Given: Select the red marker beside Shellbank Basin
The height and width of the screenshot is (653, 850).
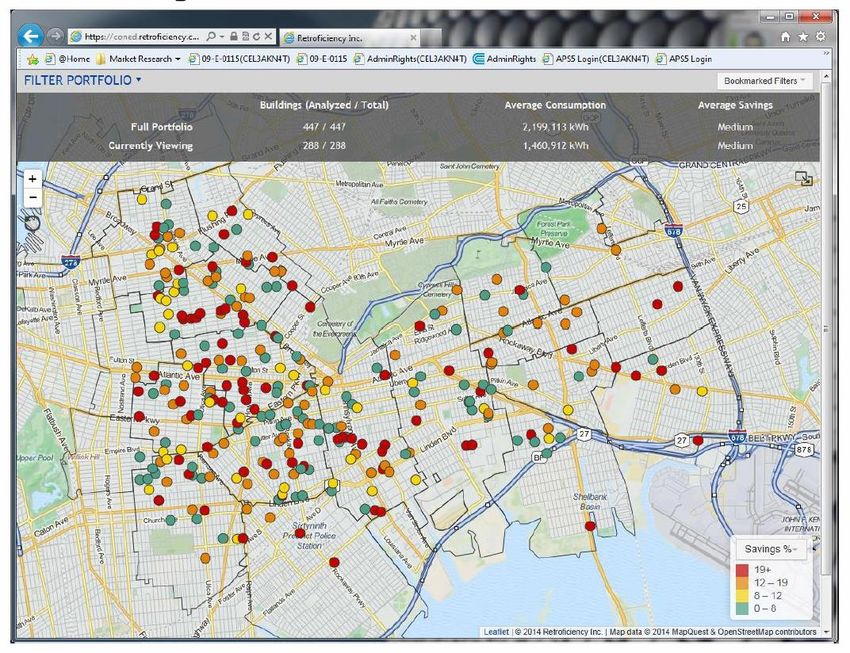Looking at the screenshot, I should pyautogui.click(x=590, y=526).
